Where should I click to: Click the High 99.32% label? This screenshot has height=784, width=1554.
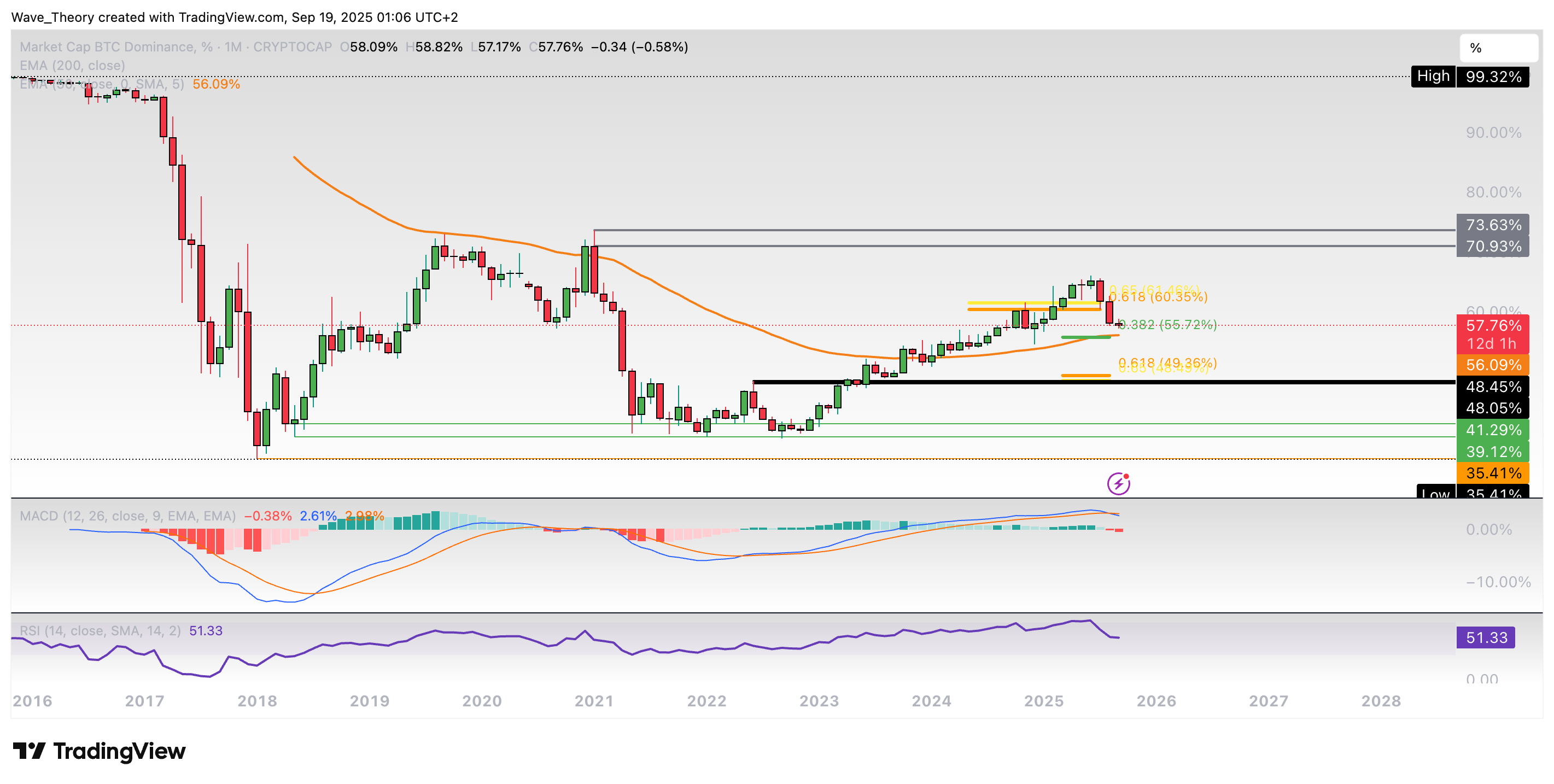coord(1470,77)
